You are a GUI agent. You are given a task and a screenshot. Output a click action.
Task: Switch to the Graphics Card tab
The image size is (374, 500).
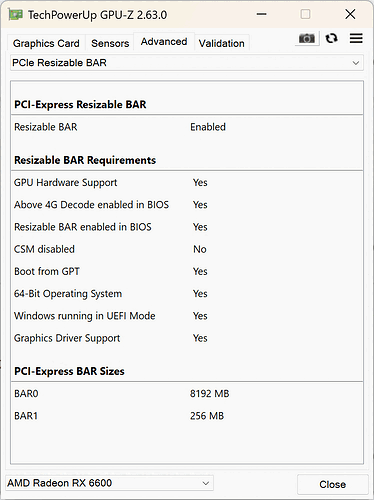(x=46, y=43)
